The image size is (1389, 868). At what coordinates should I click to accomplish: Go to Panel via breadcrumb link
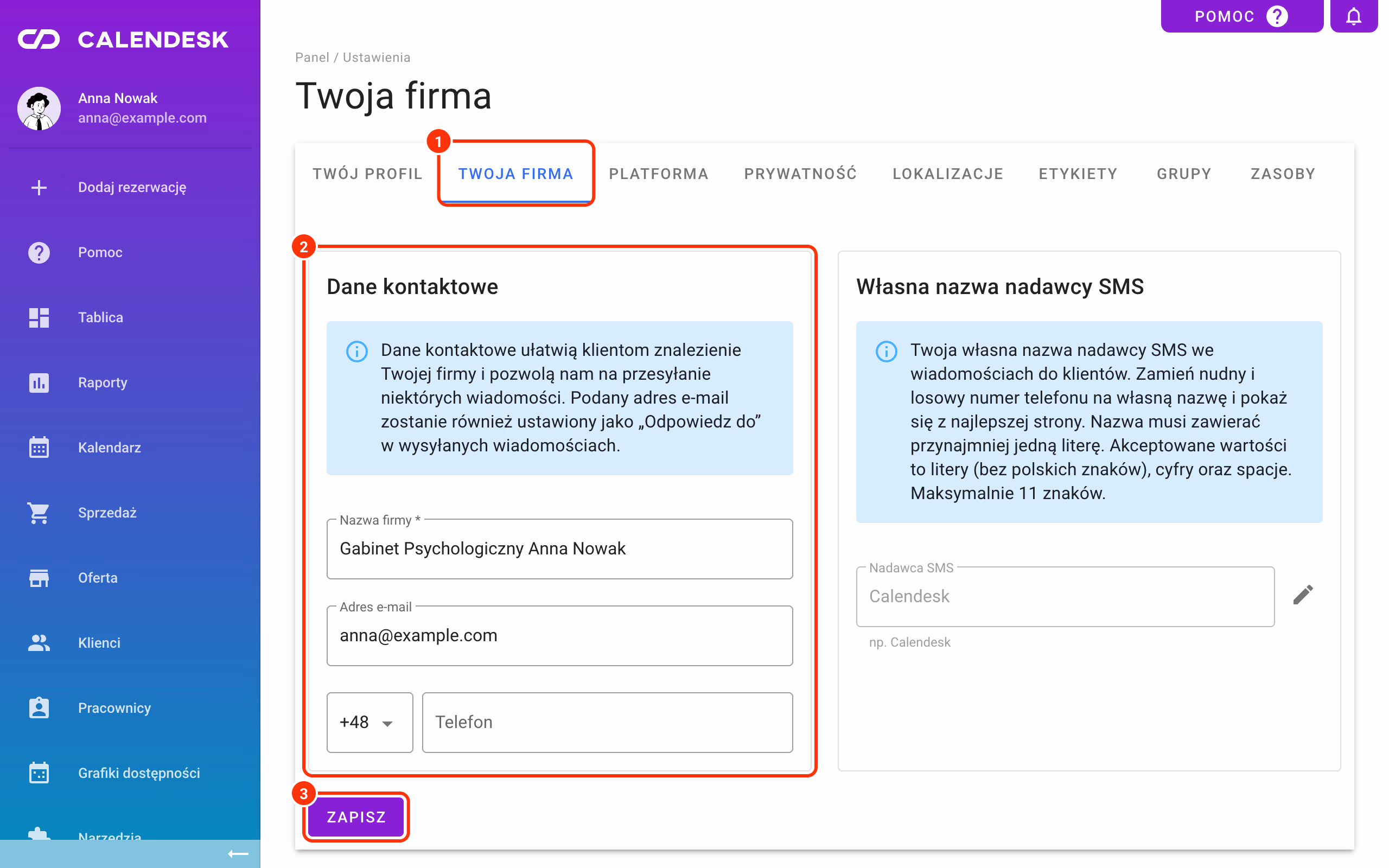point(312,58)
